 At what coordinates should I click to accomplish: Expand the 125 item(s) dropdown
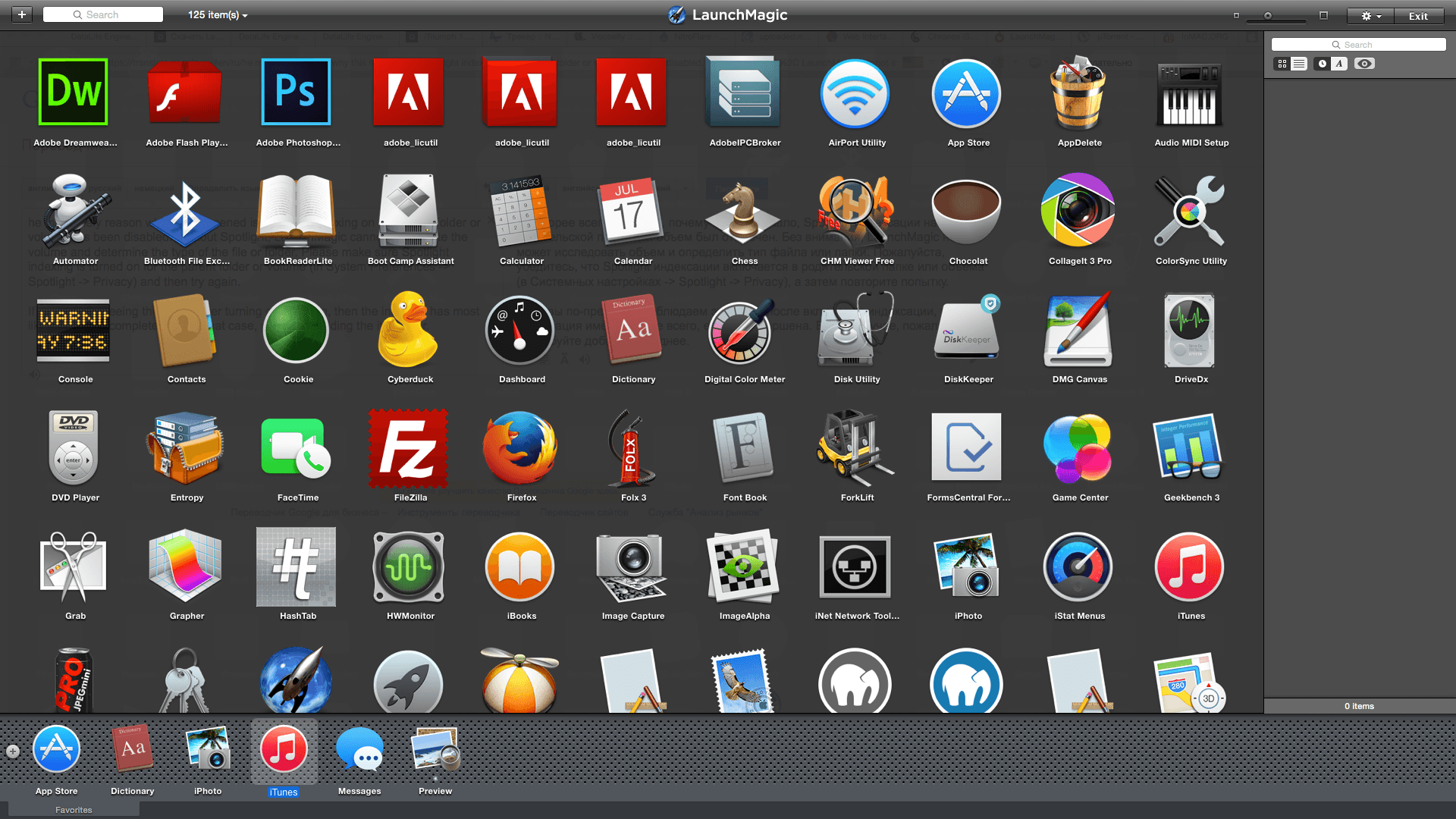coord(218,14)
